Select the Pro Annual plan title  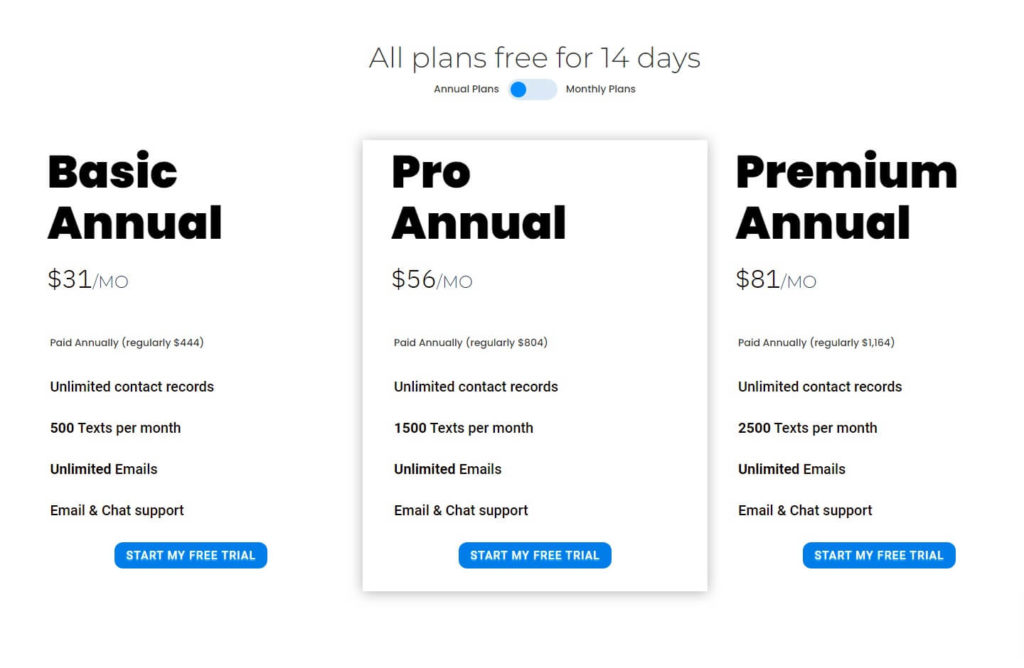point(479,197)
